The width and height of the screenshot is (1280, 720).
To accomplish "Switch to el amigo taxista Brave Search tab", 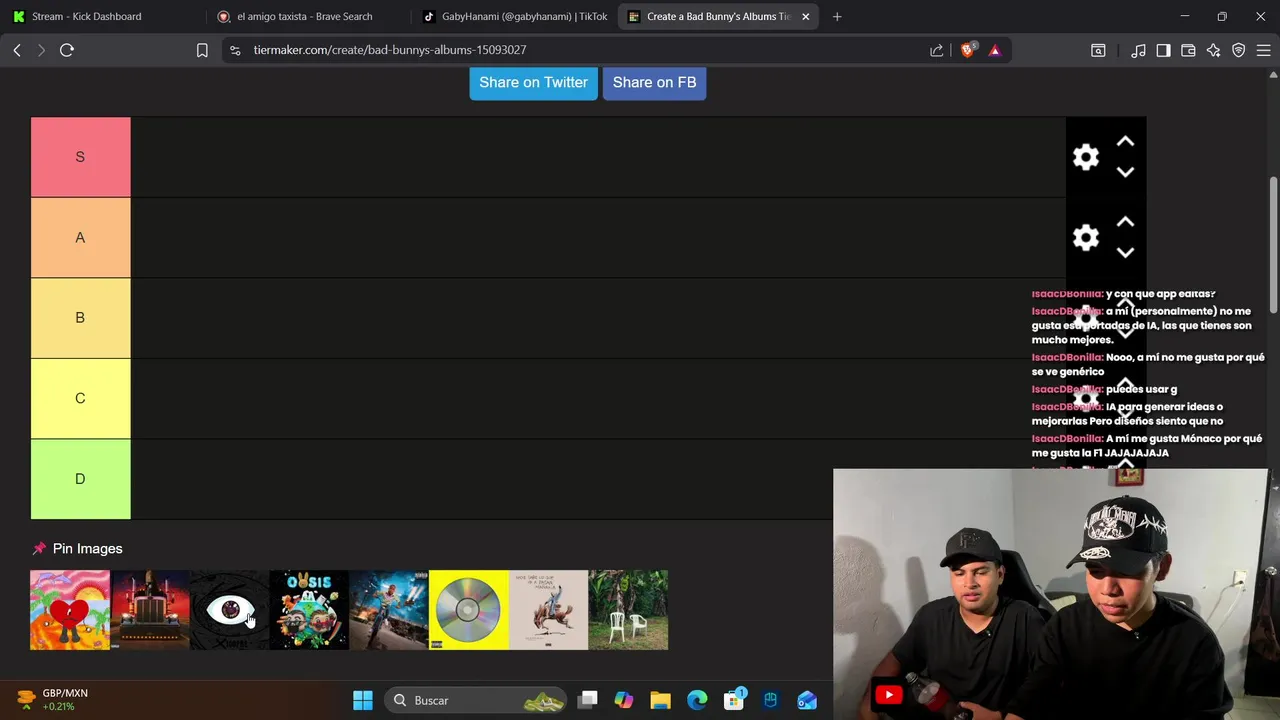I will (x=305, y=16).
